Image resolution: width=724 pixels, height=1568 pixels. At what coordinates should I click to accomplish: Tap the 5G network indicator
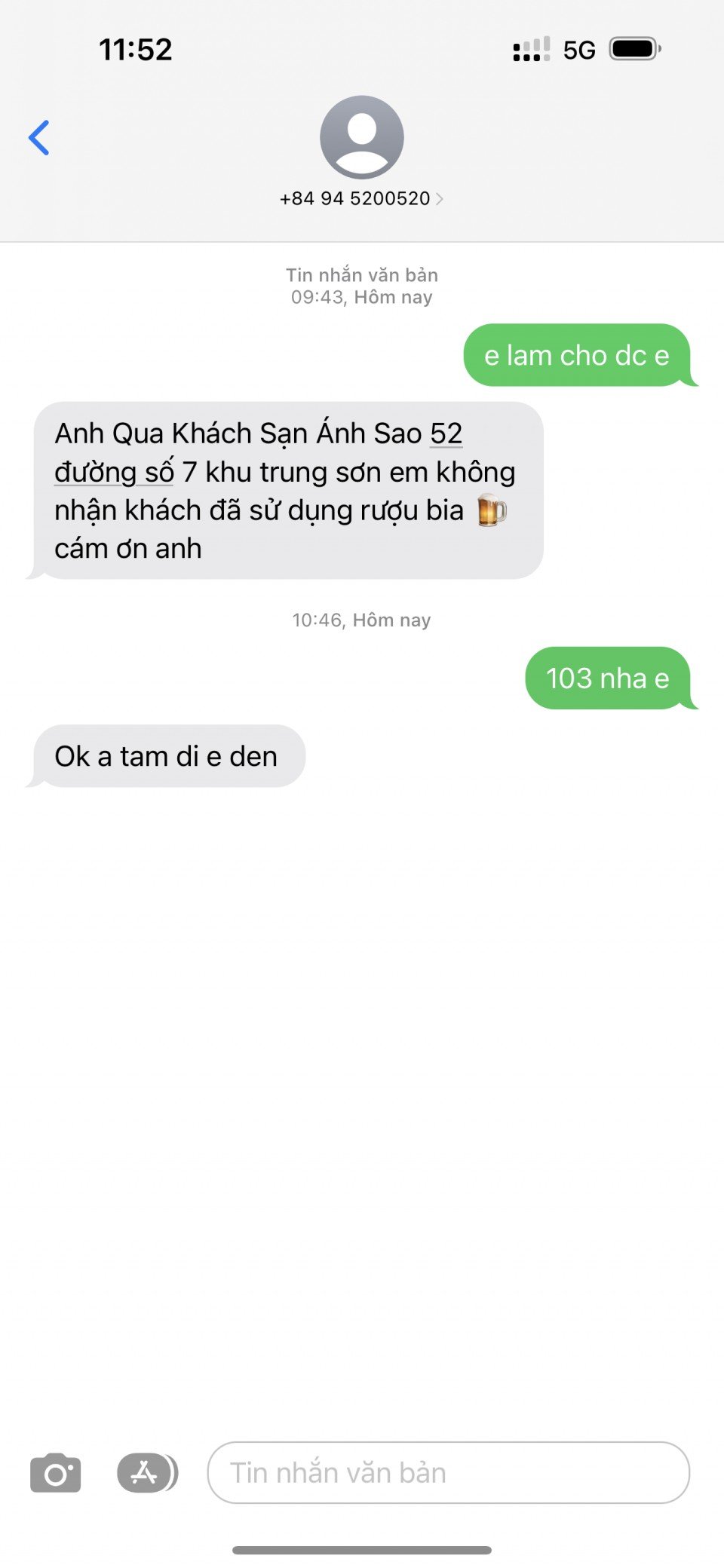[579, 51]
